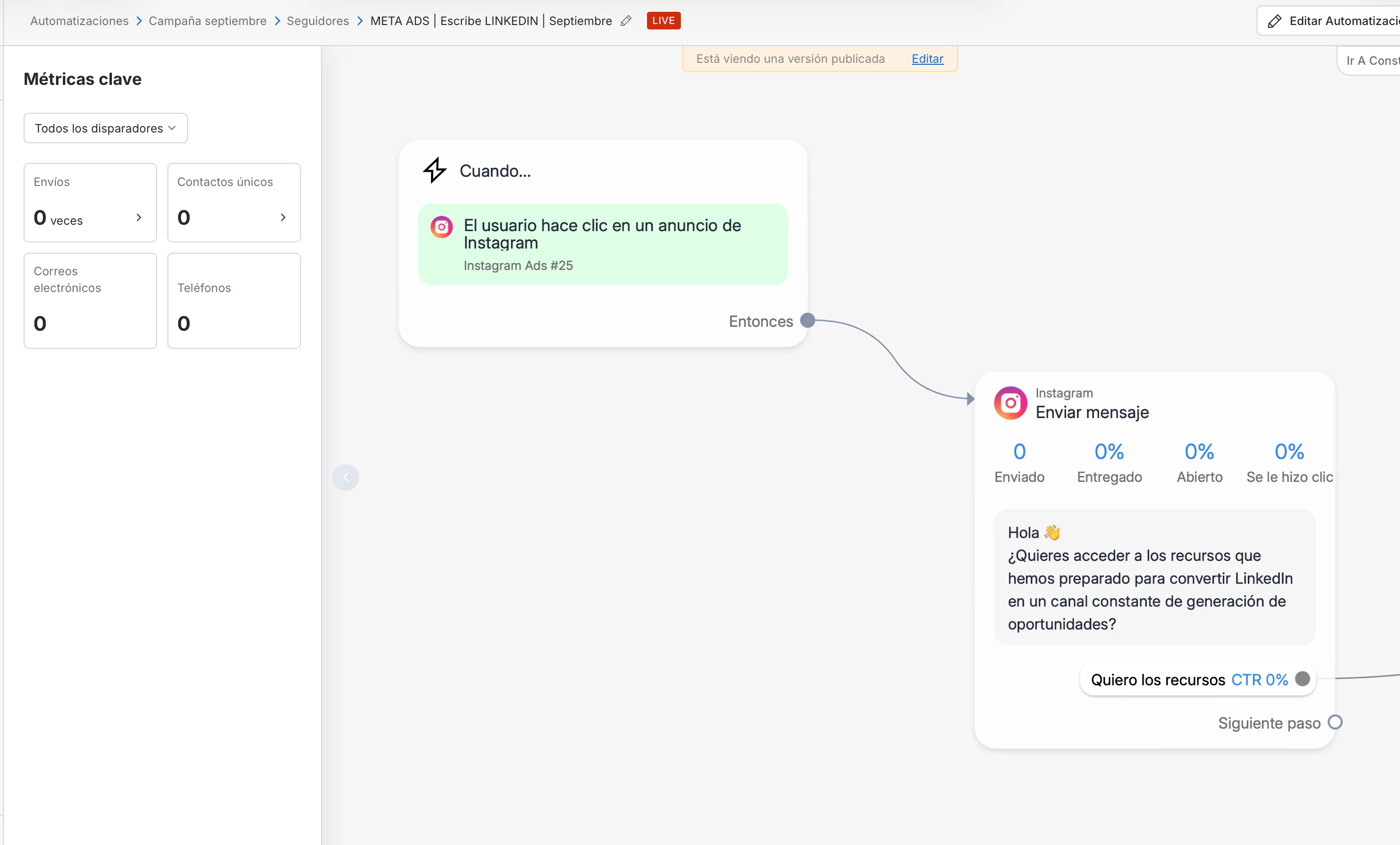
Task: Click the Instagram icon on Enviar mensaje node
Action: [x=1010, y=403]
